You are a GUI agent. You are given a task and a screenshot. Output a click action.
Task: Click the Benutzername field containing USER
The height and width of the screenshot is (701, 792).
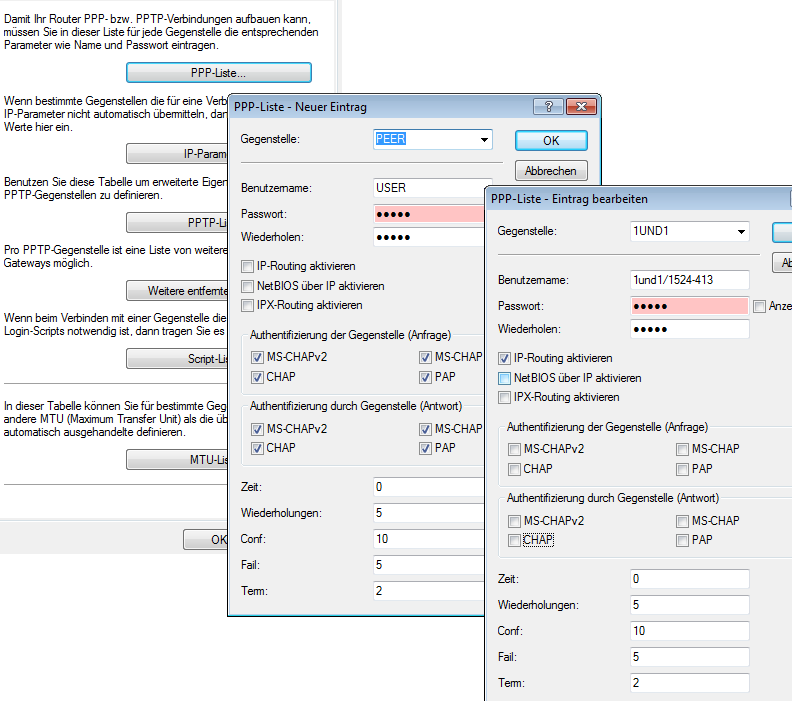coord(430,188)
